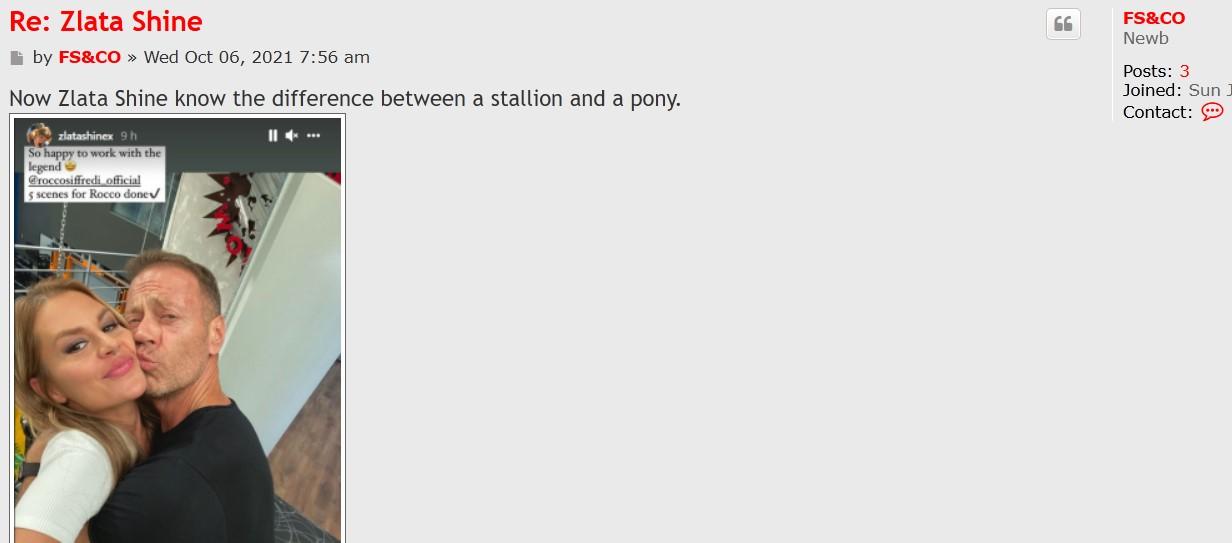Click the muted speaker icon in the story

[x=292, y=135]
